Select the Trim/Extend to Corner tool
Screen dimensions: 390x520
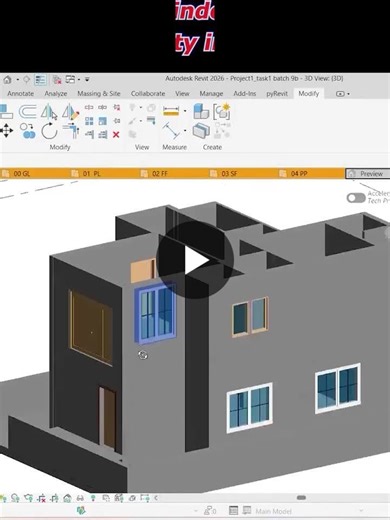click(x=71, y=131)
